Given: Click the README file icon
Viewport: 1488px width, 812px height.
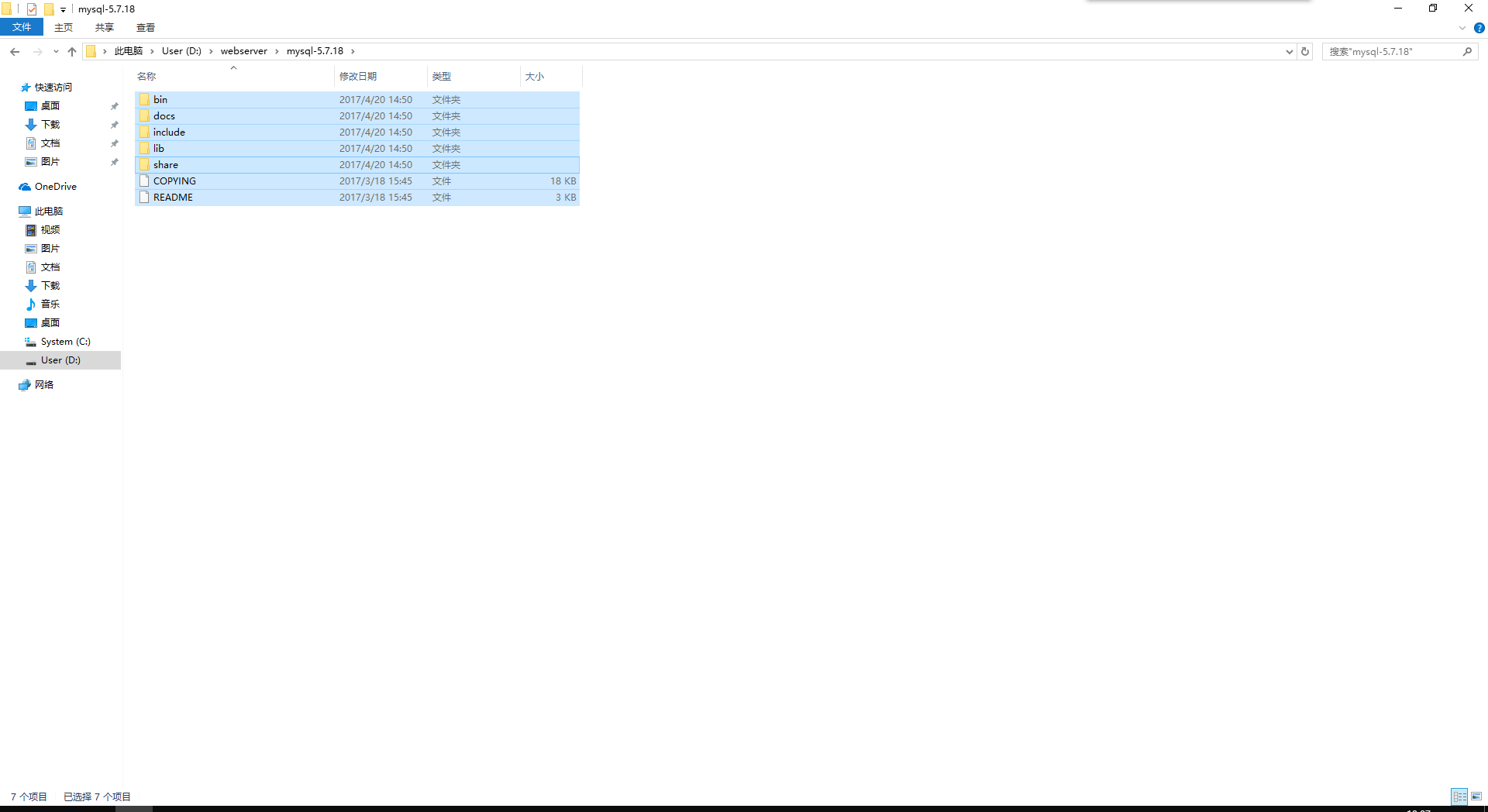Looking at the screenshot, I should click(144, 197).
